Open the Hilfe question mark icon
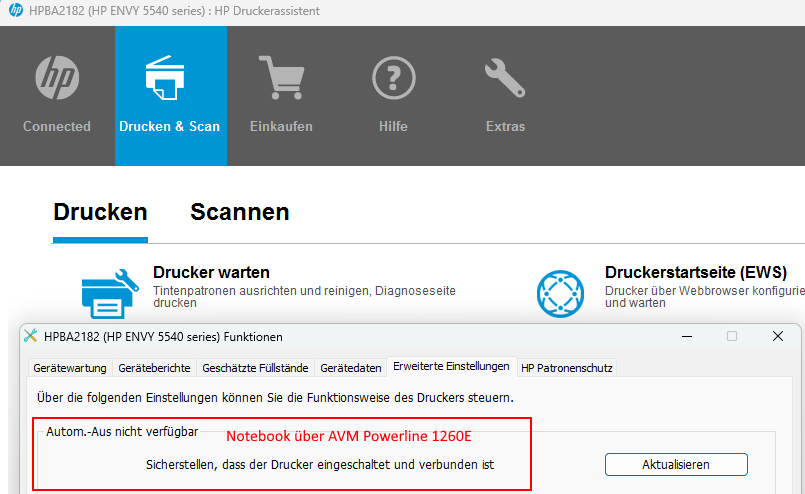This screenshot has width=805, height=494. coord(394,78)
